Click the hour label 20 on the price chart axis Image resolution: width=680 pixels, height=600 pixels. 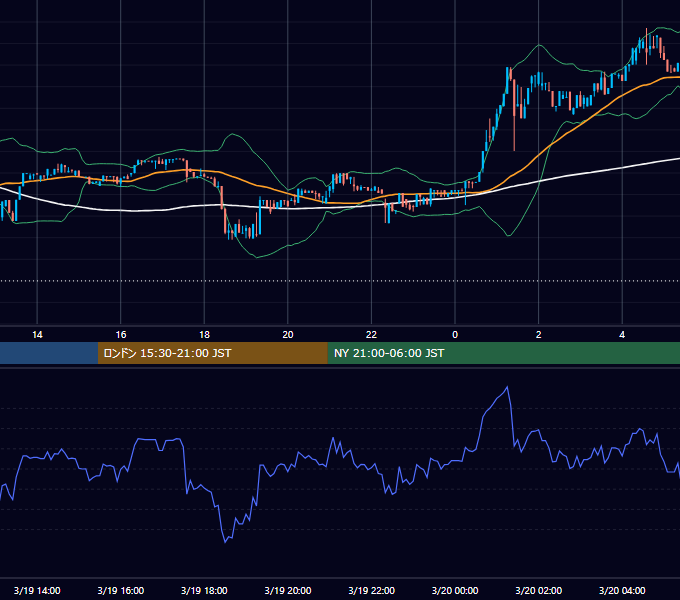click(x=288, y=335)
